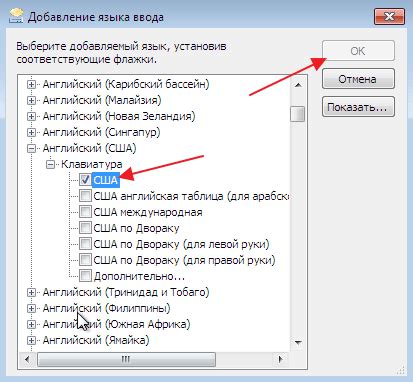Viewport: 413px width, 382px height.
Task: Expand Английский (Ямайка) node
Action: pos(31,340)
